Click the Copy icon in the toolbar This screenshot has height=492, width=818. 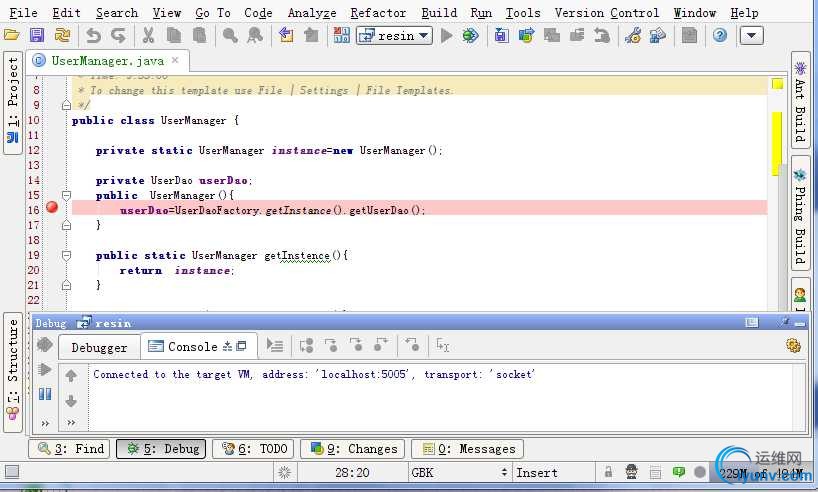174,35
